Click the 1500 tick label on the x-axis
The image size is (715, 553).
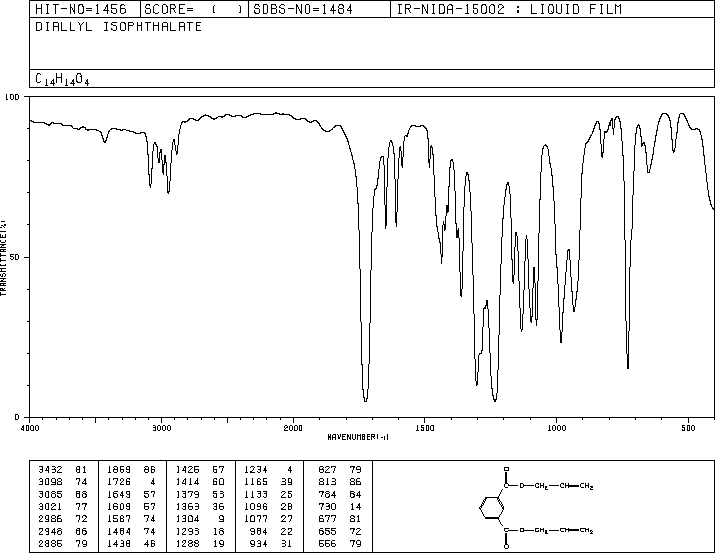coord(425,428)
